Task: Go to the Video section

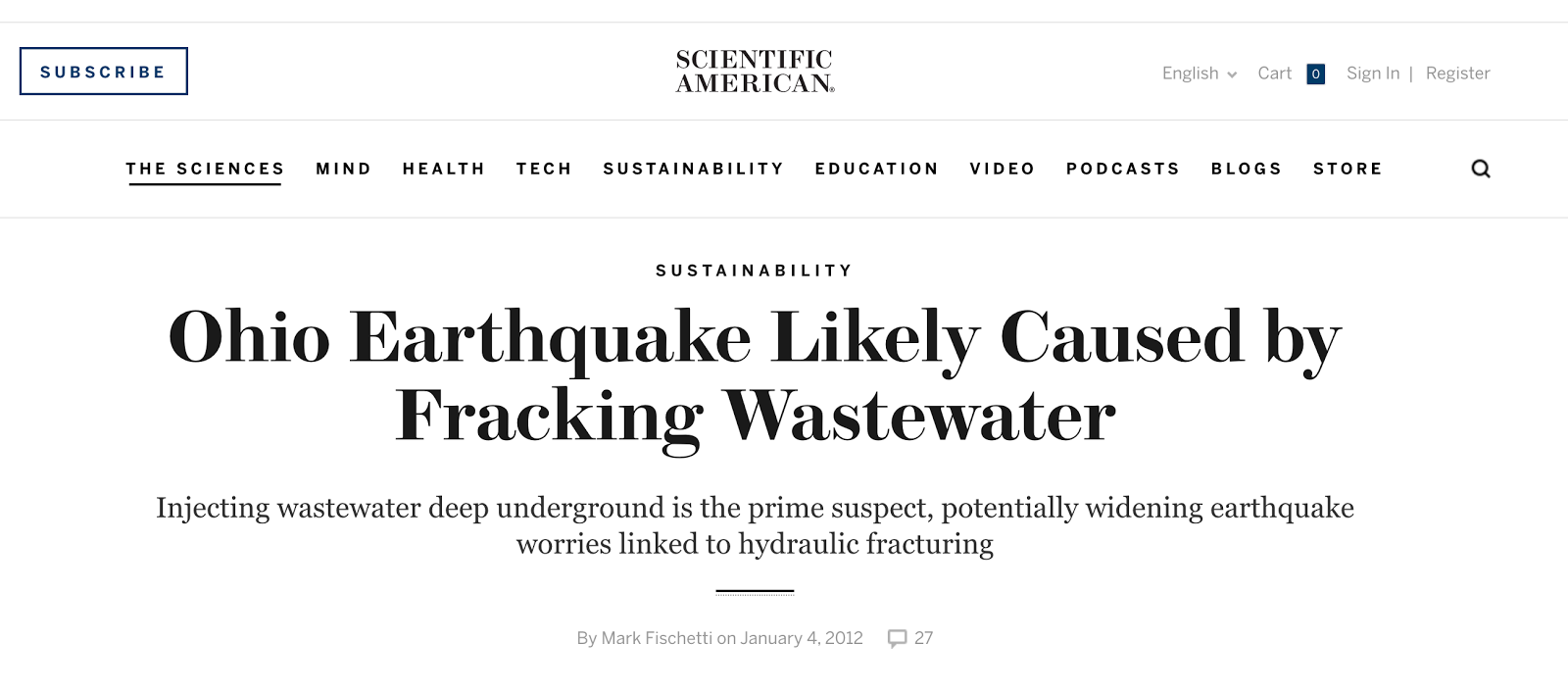Action: pos(1003,169)
